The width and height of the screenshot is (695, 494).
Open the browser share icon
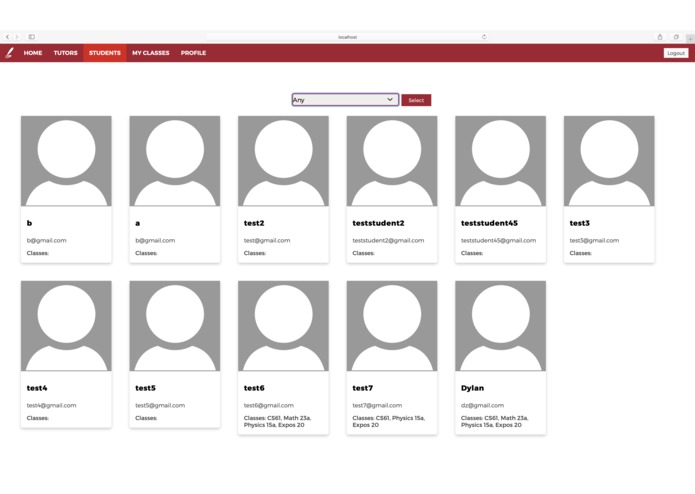(660, 37)
